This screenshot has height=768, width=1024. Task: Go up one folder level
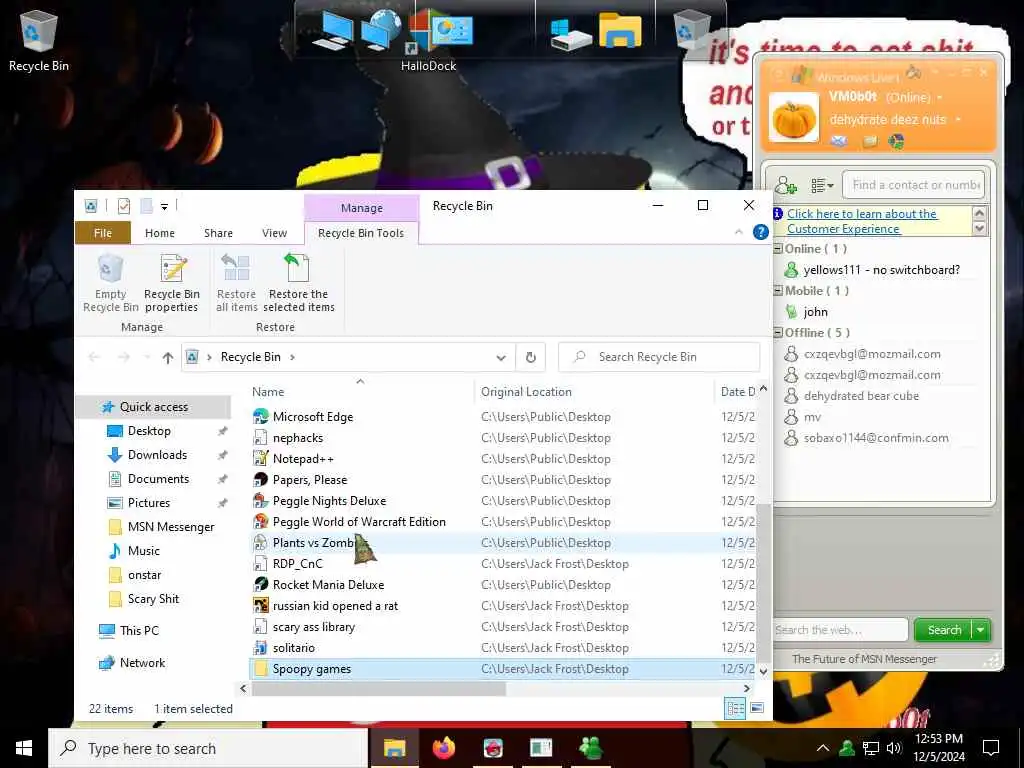168,357
